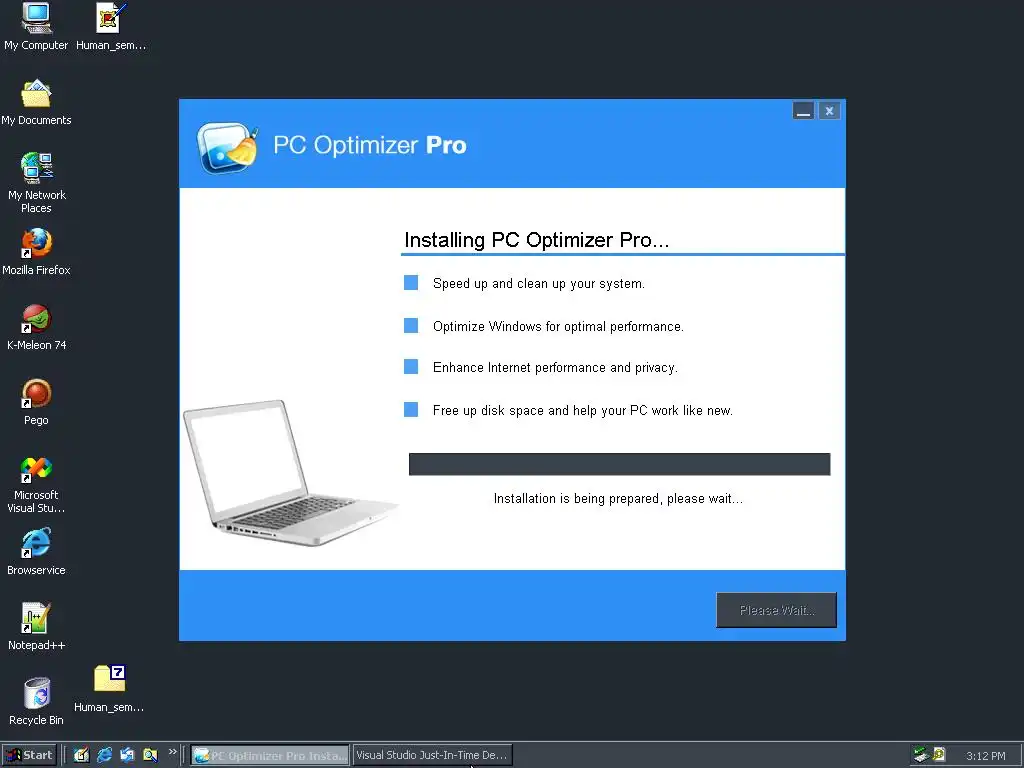Select the Human_sem 7z archive folder icon
Image resolution: width=1024 pixels, height=768 pixels.
click(109, 689)
